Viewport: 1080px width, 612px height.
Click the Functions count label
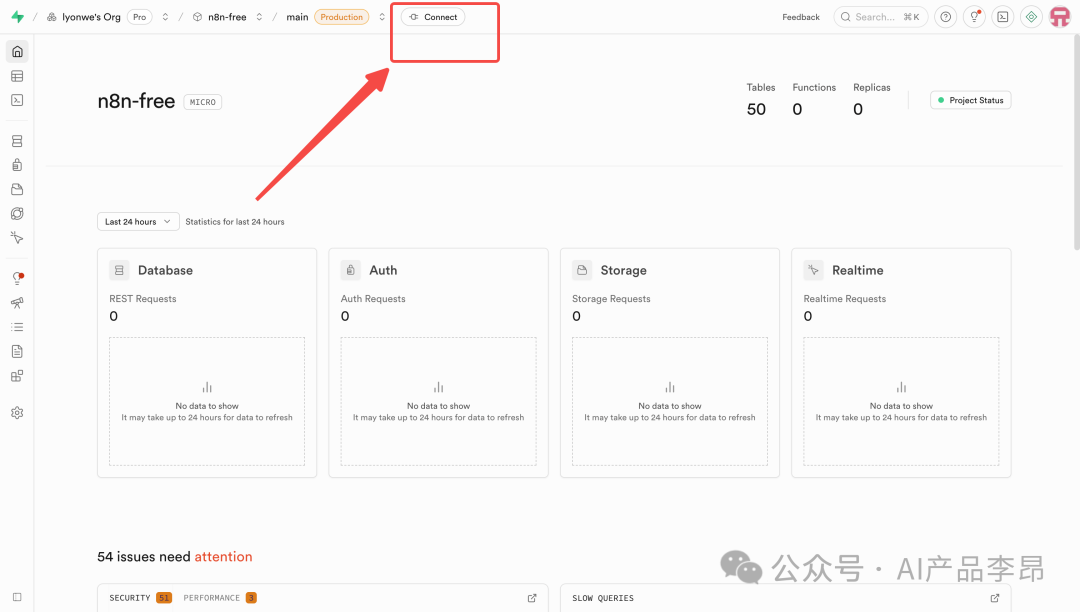(x=813, y=87)
